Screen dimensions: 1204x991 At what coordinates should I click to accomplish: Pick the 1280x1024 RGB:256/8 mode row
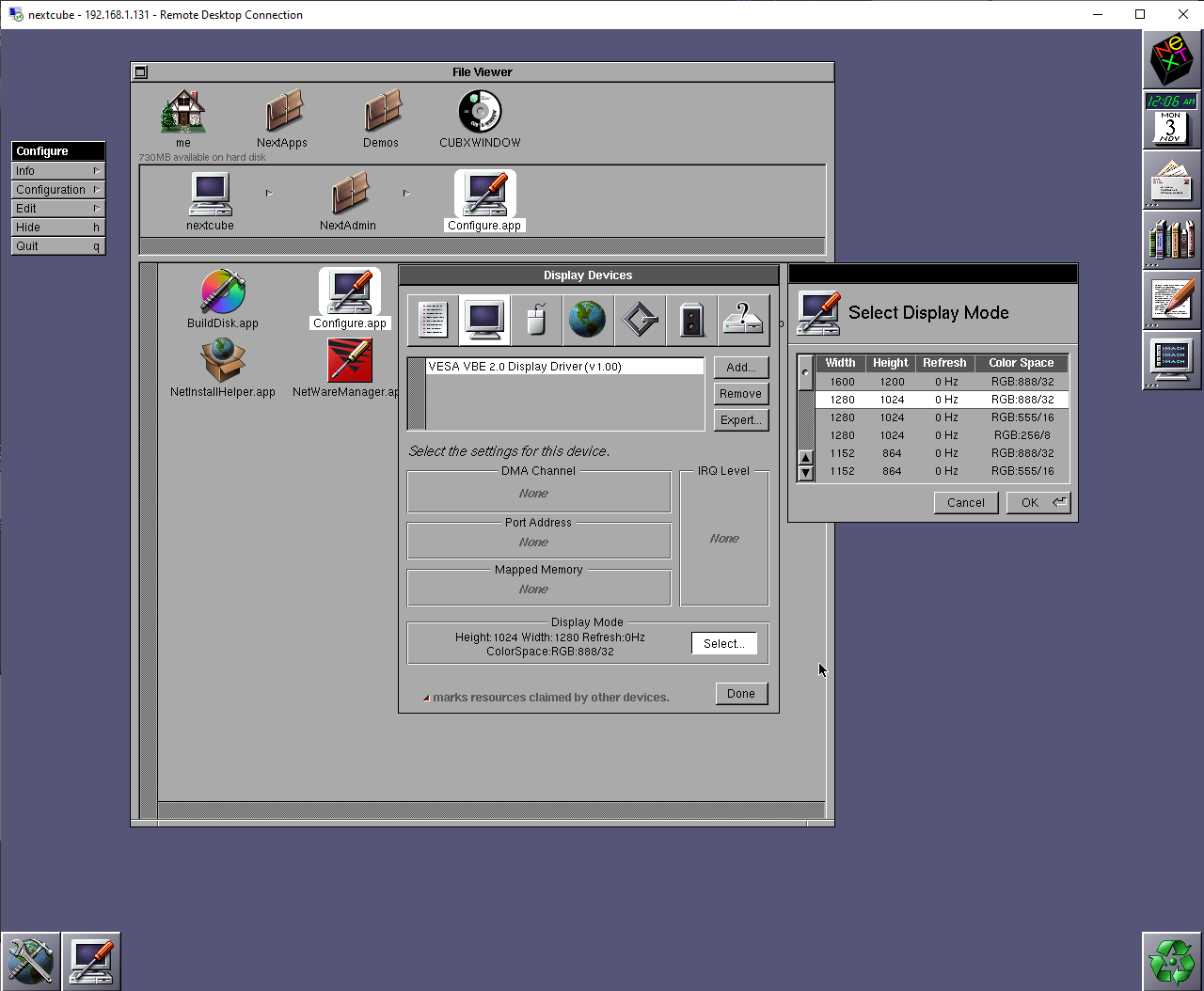941,435
